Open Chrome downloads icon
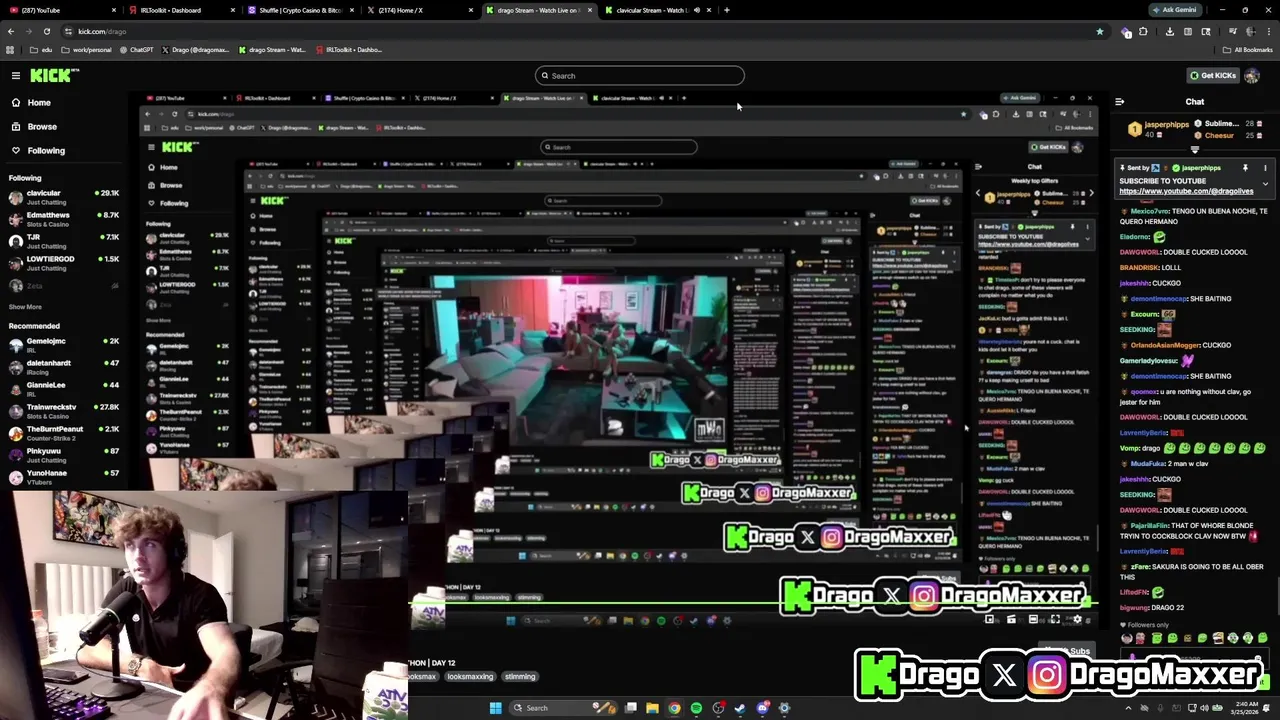 pyautogui.click(x=1170, y=32)
